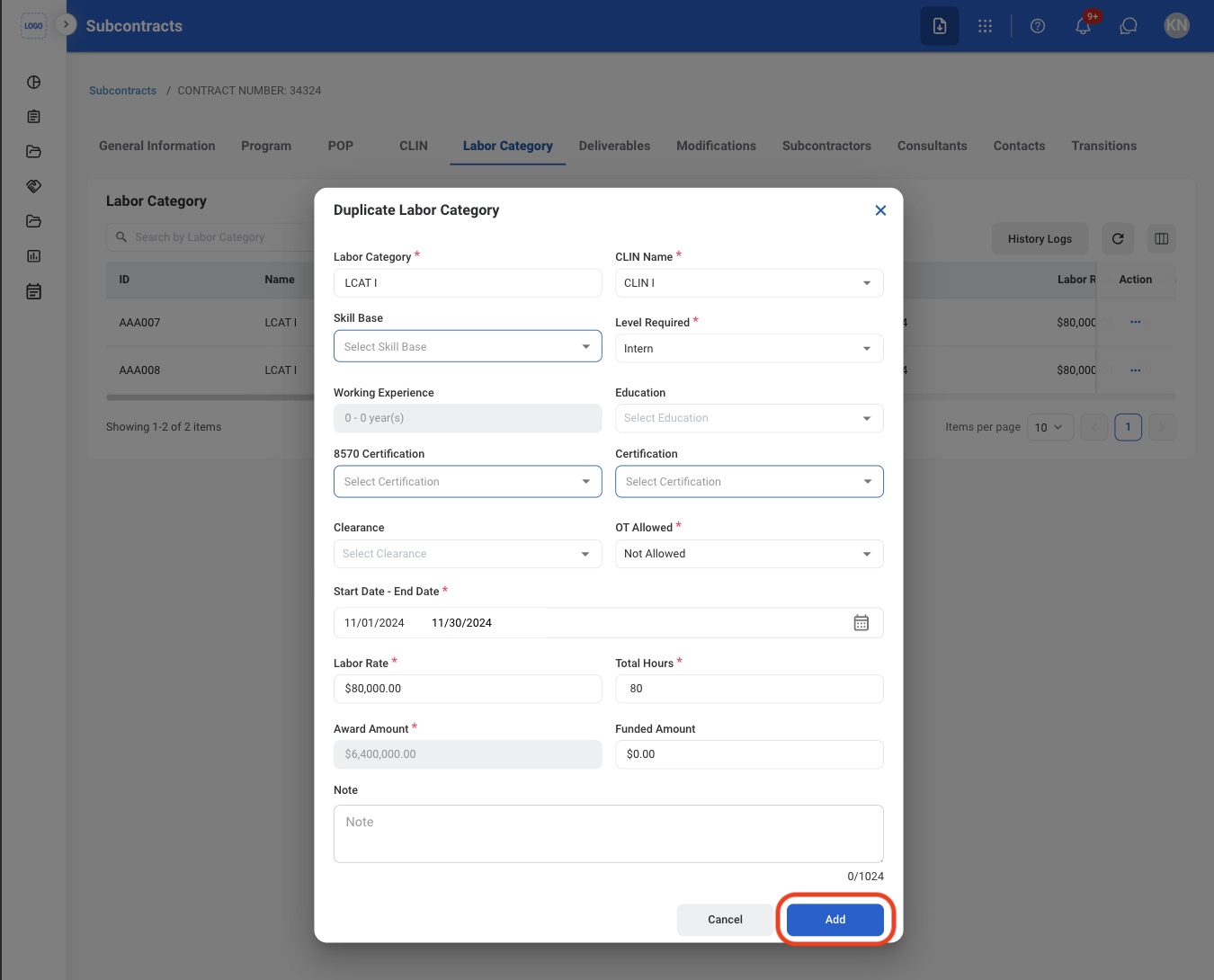Open the column settings icon
Screen dimensions: 1214x980
pos(1162,239)
